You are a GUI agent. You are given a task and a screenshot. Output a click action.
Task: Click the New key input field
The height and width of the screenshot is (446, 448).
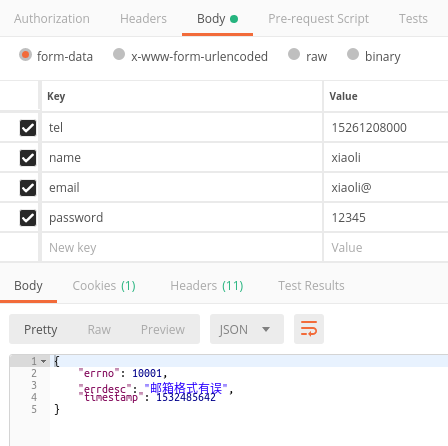182,247
